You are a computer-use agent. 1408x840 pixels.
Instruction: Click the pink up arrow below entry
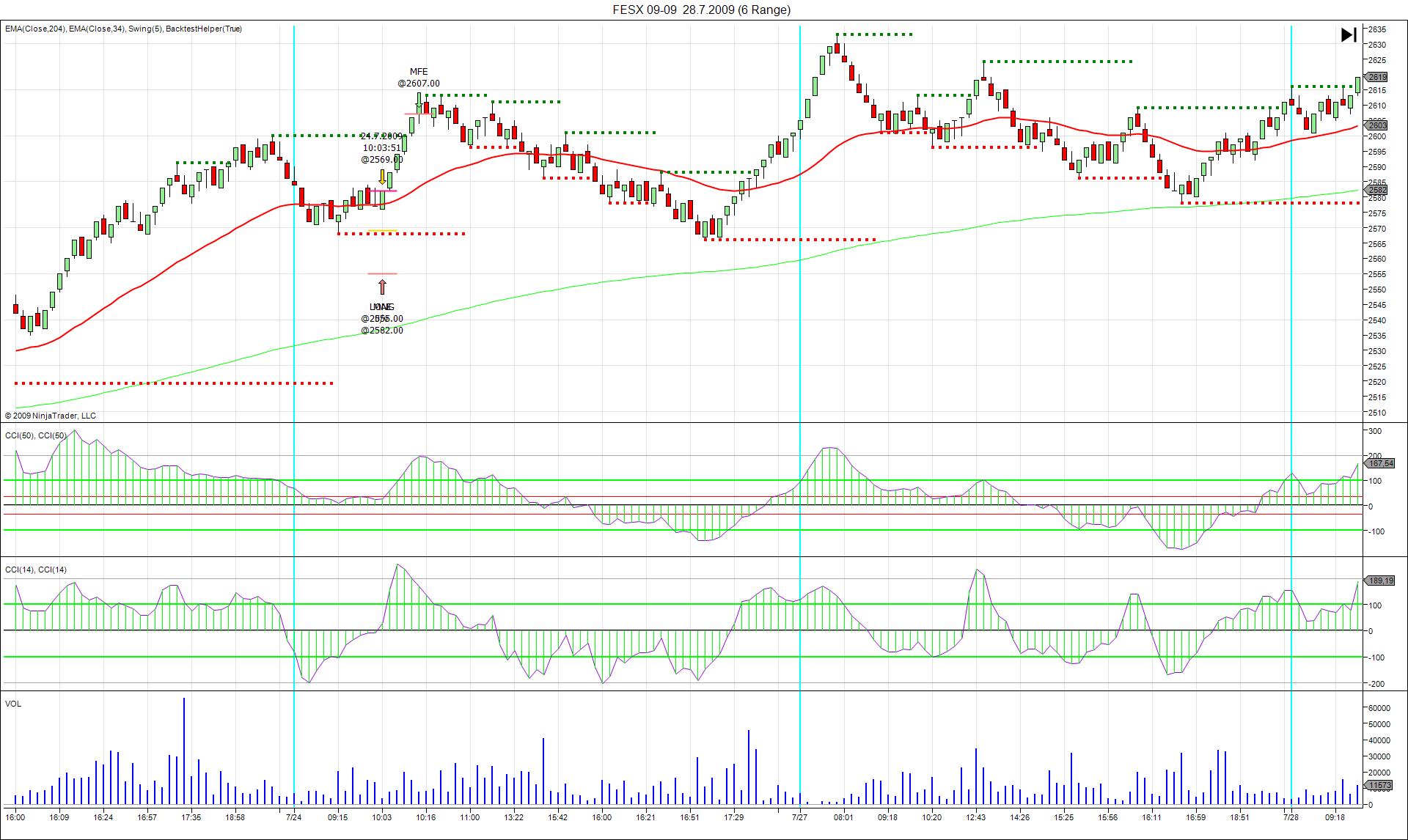[x=382, y=287]
